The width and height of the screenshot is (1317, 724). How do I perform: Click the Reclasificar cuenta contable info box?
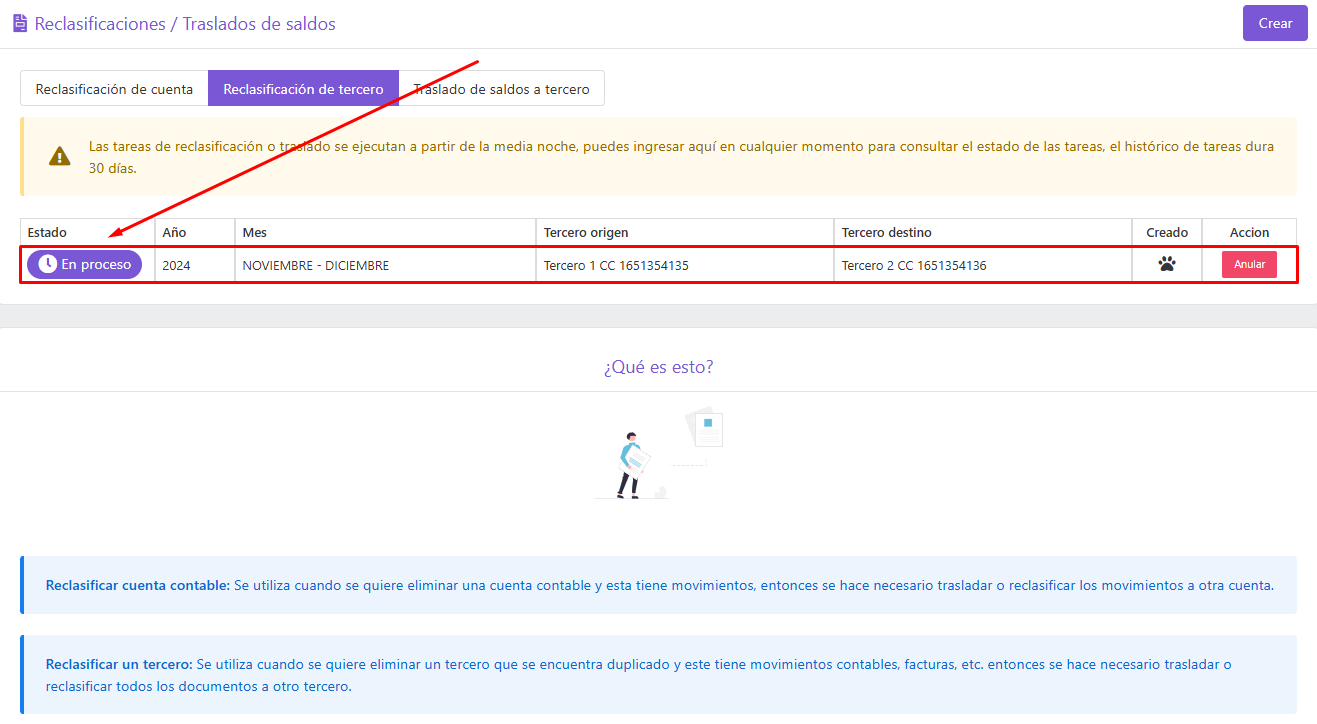click(658, 585)
